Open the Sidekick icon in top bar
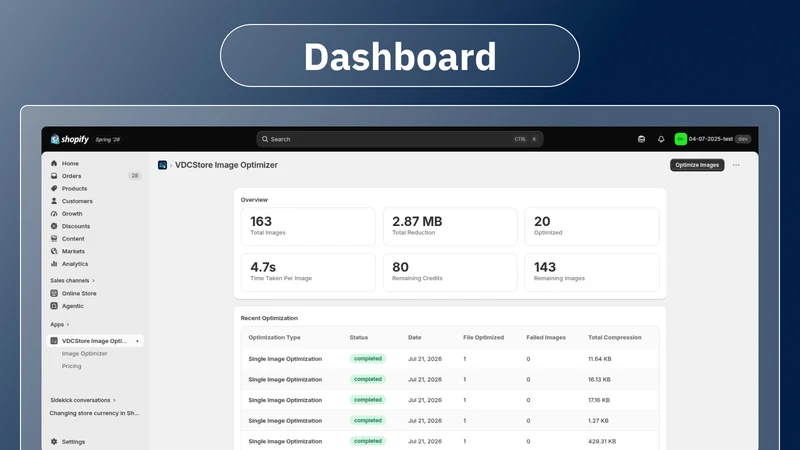Viewport: 800px width, 450px height. click(x=641, y=139)
